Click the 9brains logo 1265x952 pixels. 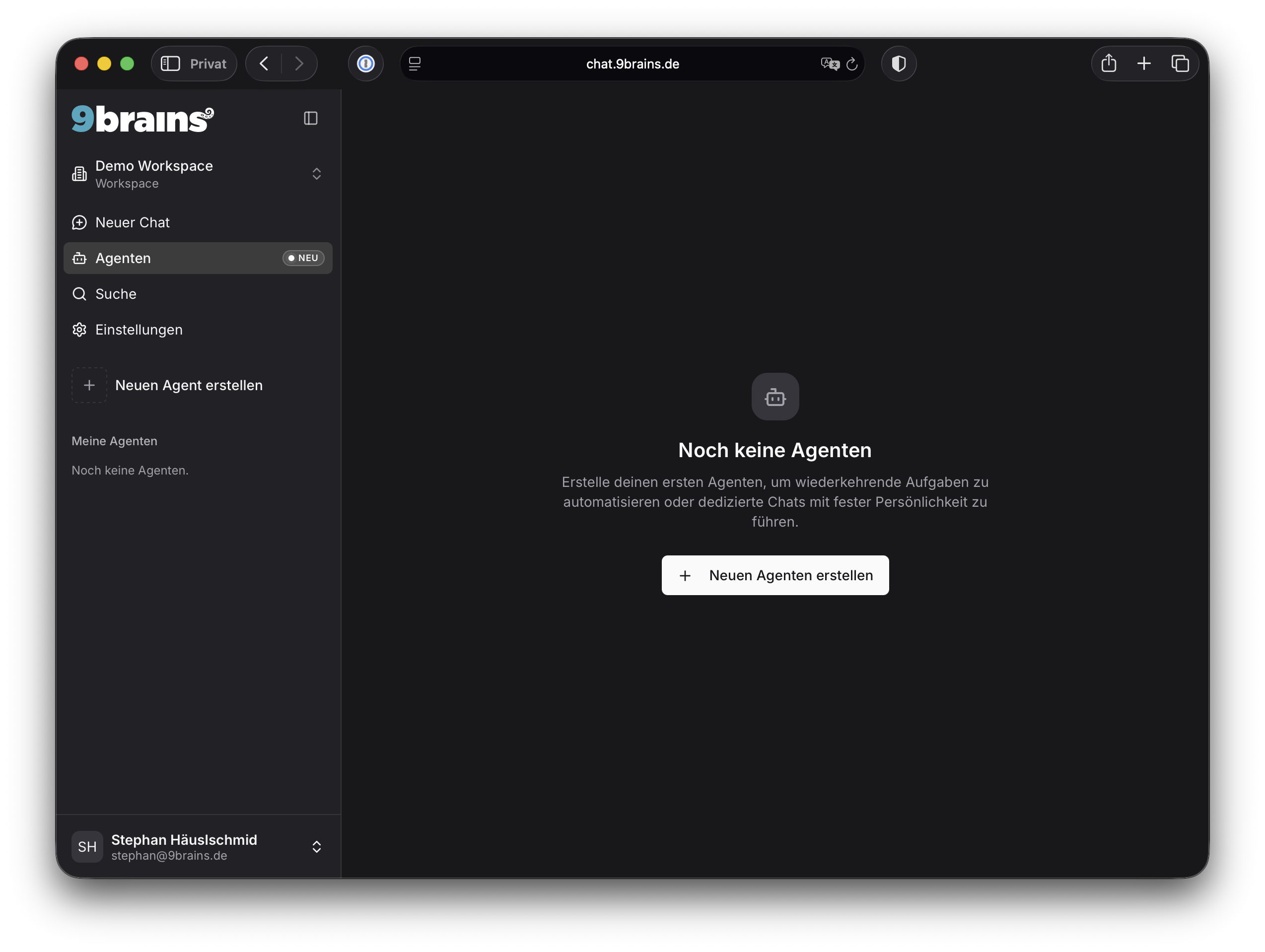[142, 119]
